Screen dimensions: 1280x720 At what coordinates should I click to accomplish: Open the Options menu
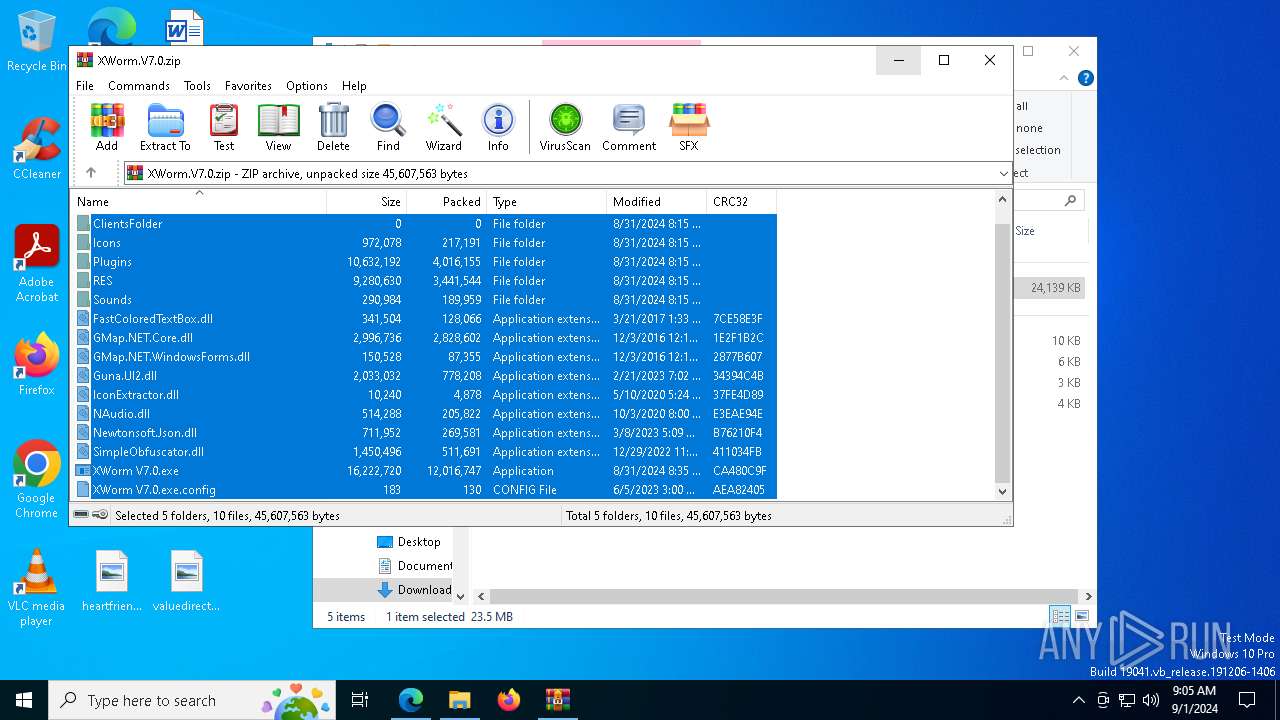pos(307,86)
